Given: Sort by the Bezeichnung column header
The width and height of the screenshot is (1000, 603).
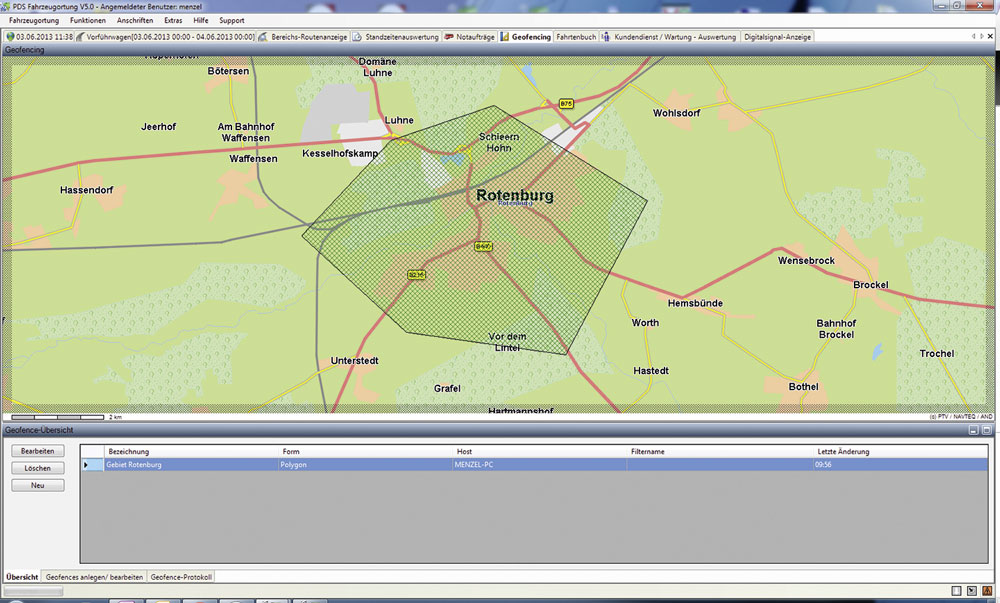Looking at the screenshot, I should coord(190,451).
